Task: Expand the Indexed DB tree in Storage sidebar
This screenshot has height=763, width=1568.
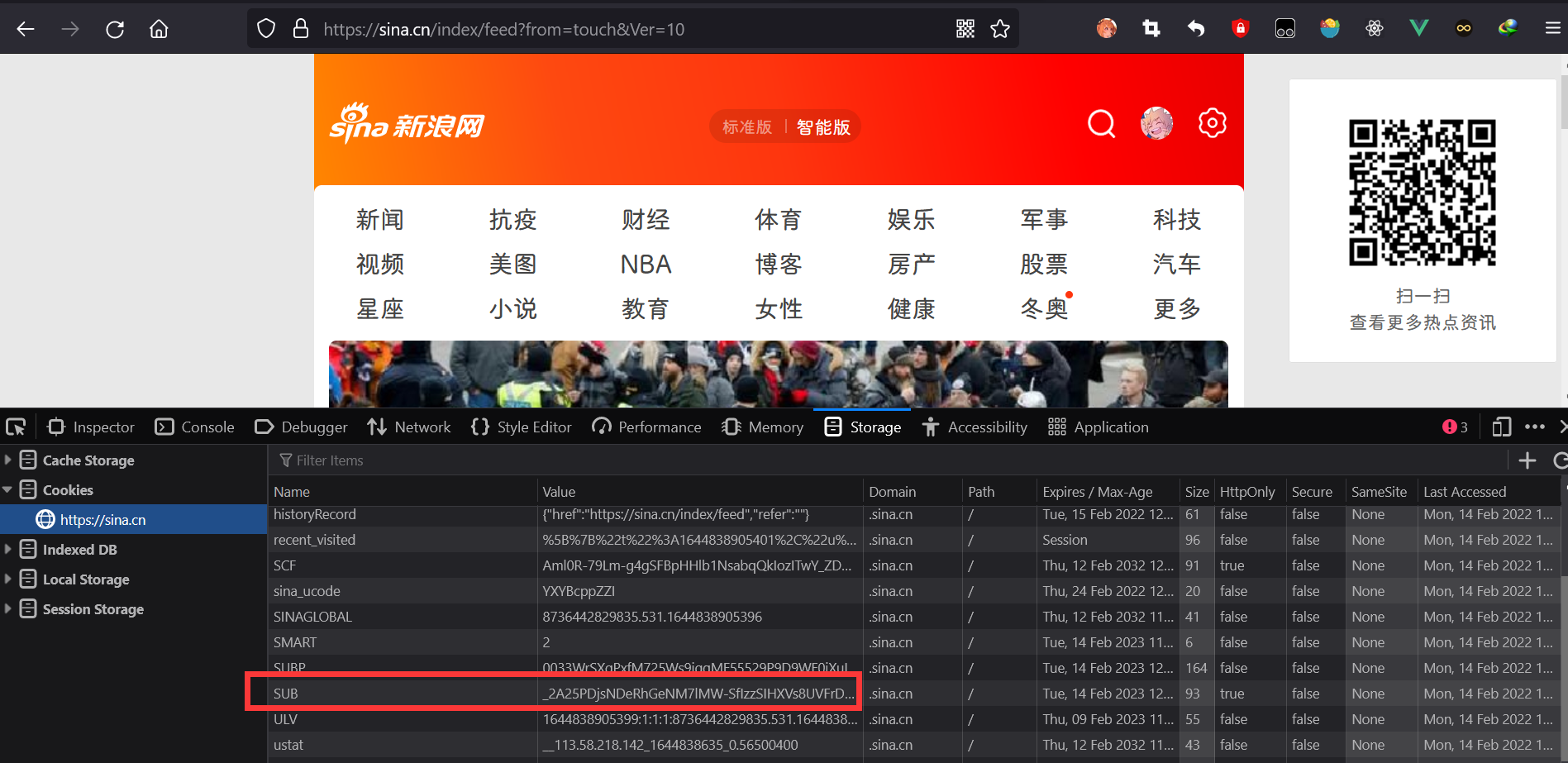Action: point(10,549)
